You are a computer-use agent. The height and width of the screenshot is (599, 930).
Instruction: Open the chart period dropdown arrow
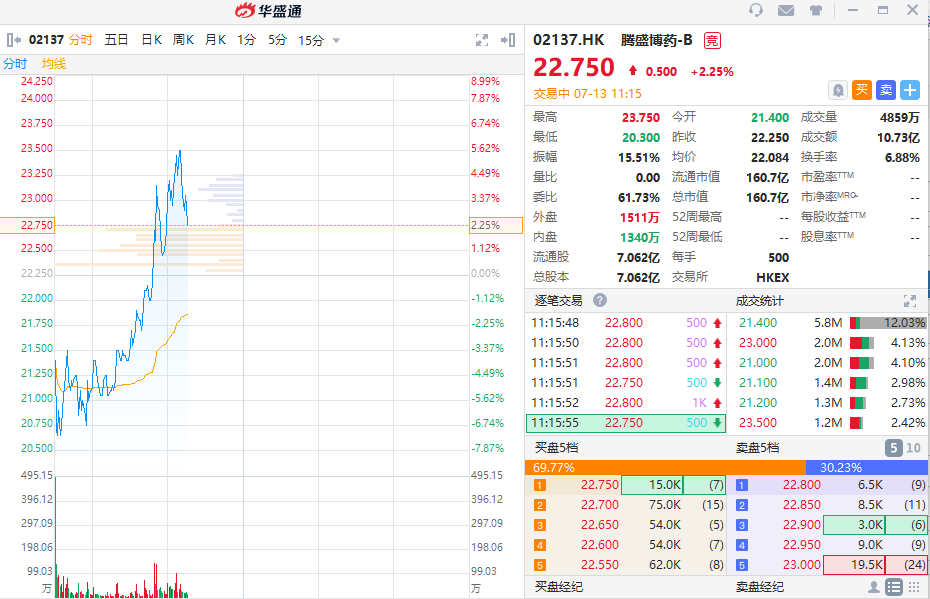click(x=336, y=40)
